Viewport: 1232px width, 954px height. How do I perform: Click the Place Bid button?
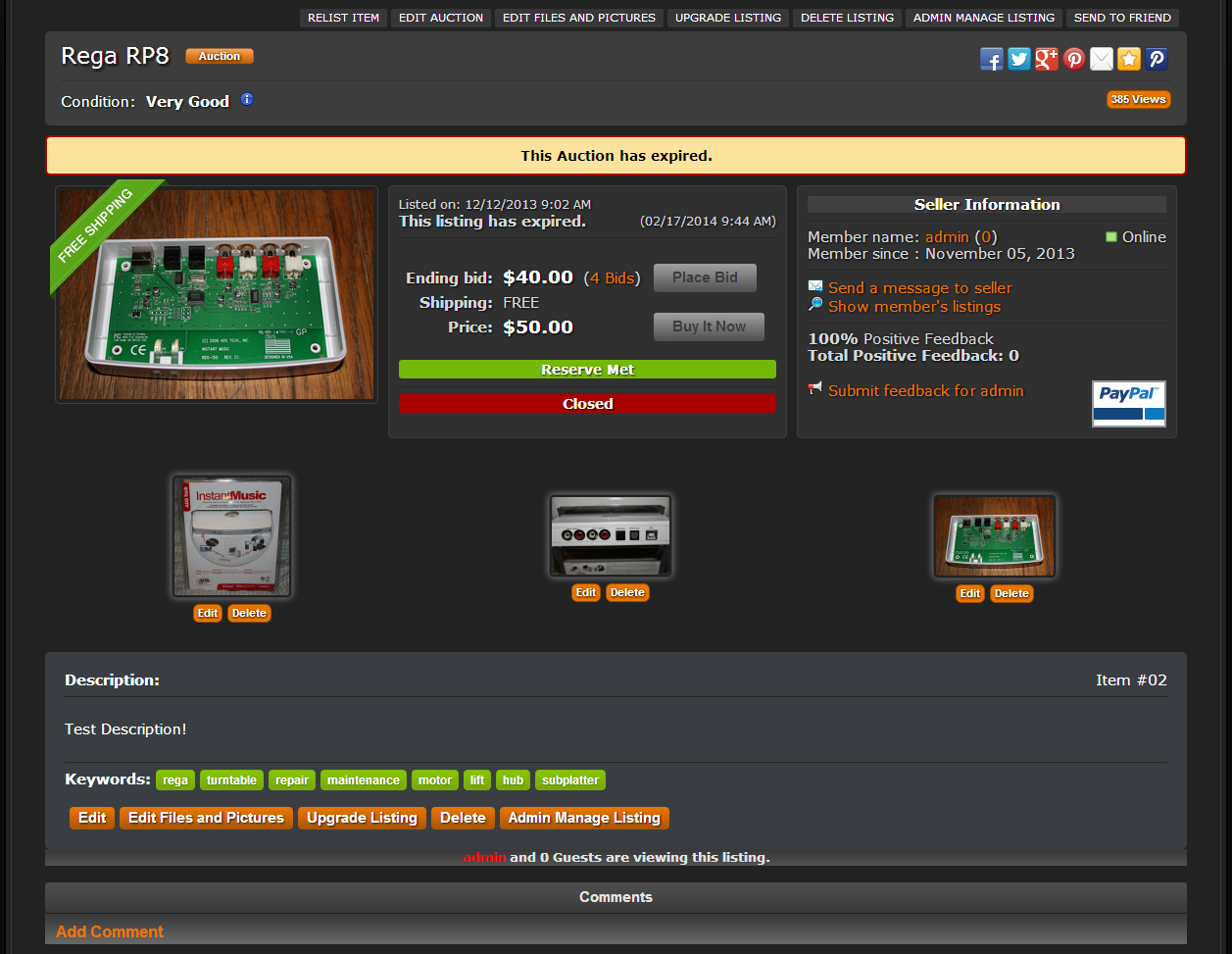705,277
